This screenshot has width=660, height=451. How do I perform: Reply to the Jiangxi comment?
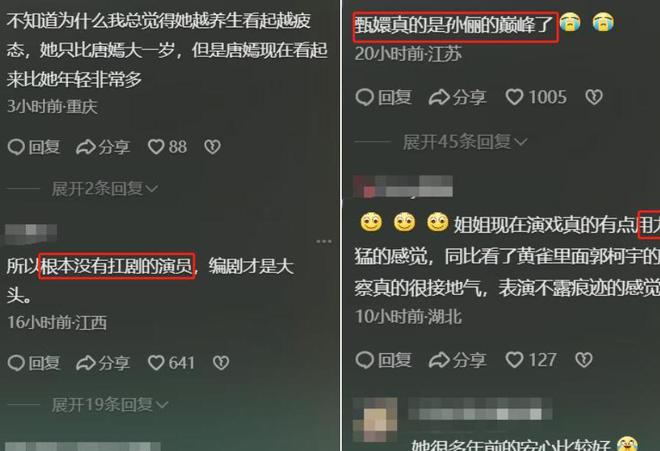coord(34,363)
